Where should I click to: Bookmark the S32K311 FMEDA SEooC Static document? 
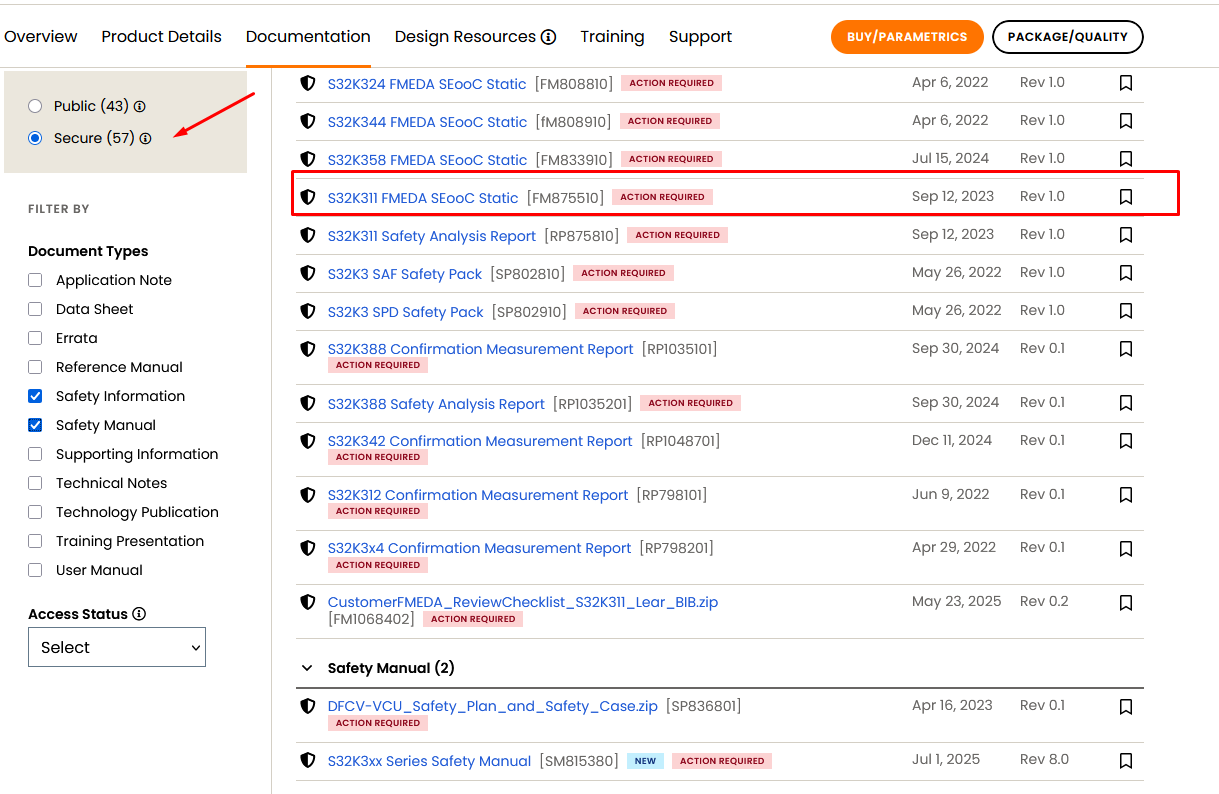1126,197
